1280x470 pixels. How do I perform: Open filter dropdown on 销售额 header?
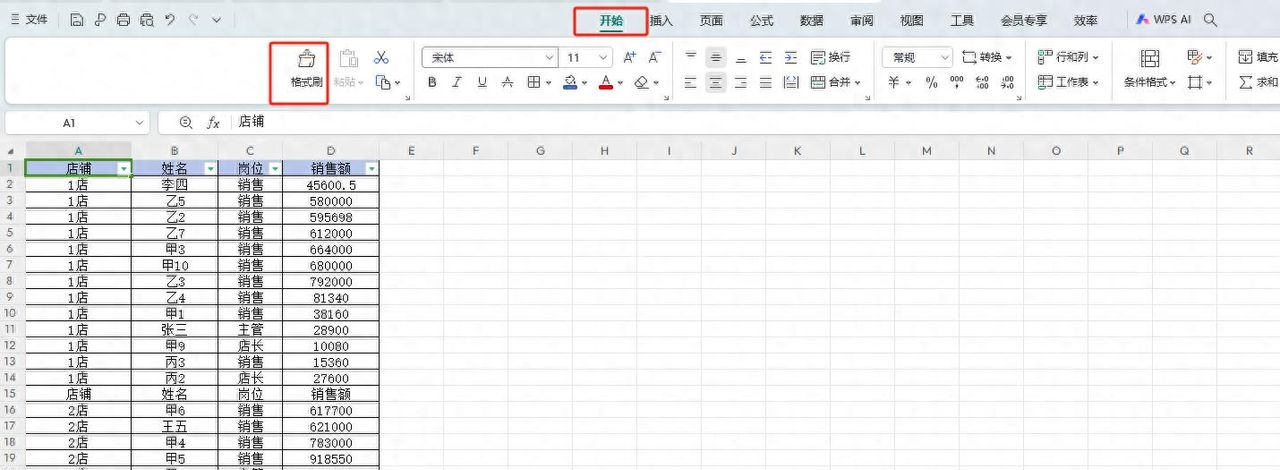pyautogui.click(x=372, y=169)
